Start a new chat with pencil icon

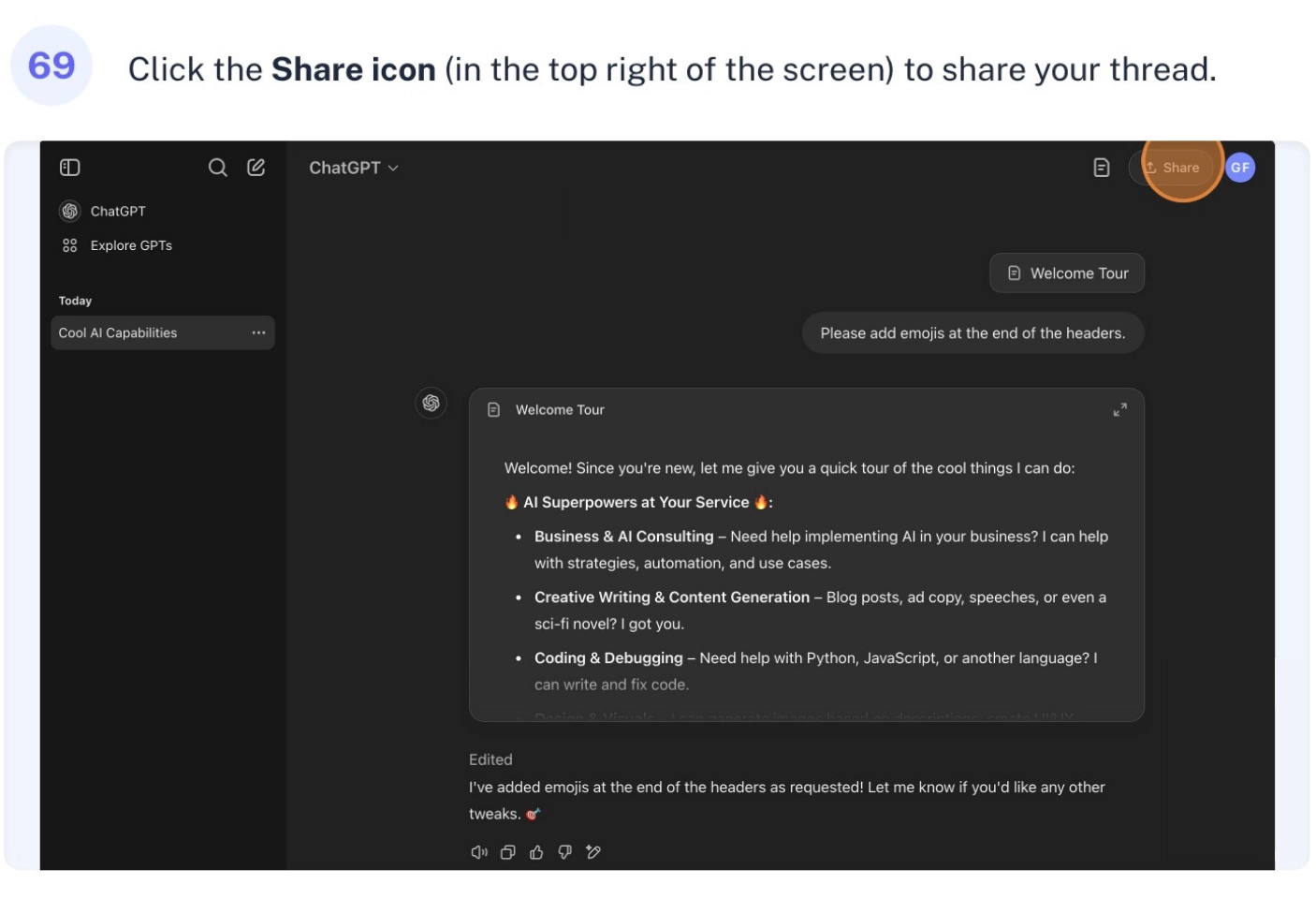(256, 168)
